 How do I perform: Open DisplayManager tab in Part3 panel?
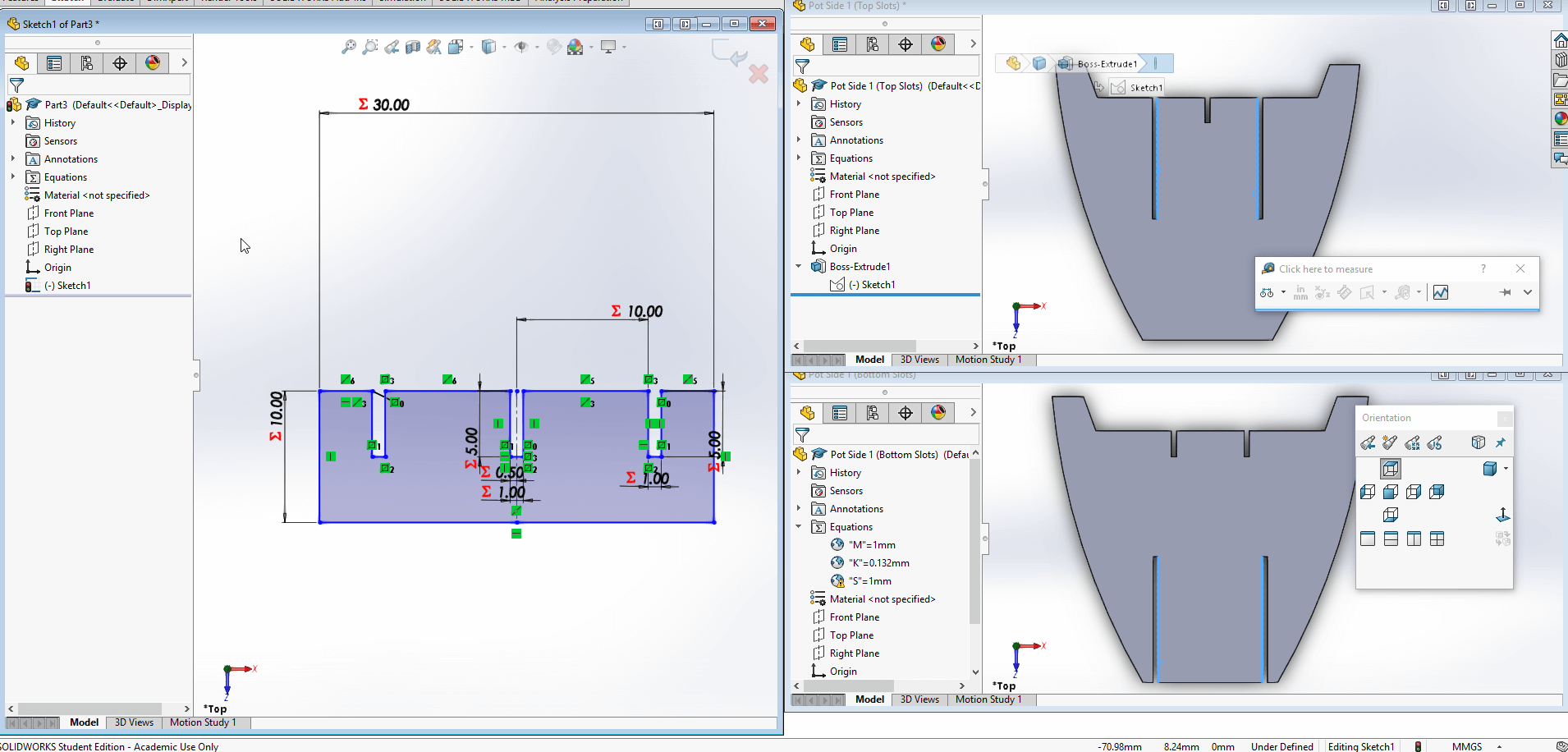(x=153, y=63)
